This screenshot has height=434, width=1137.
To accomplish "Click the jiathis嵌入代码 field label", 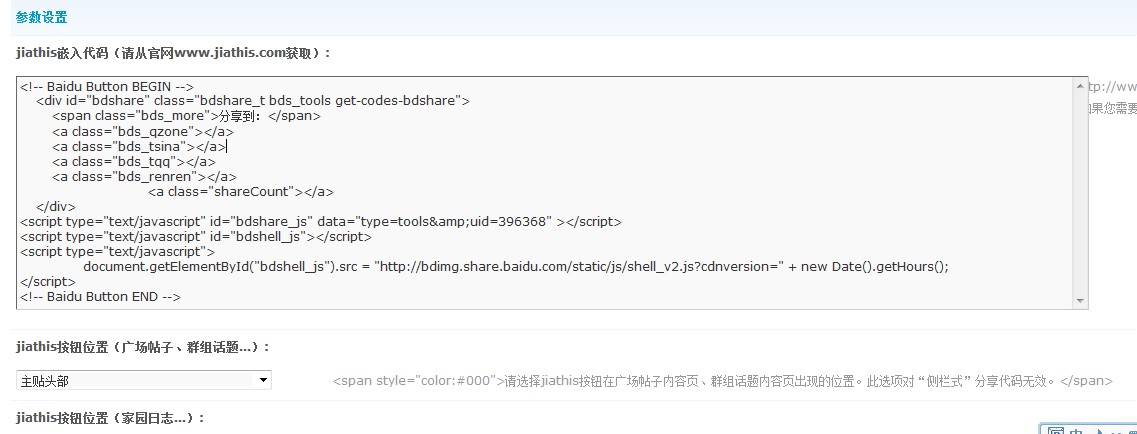I will 173,53.
